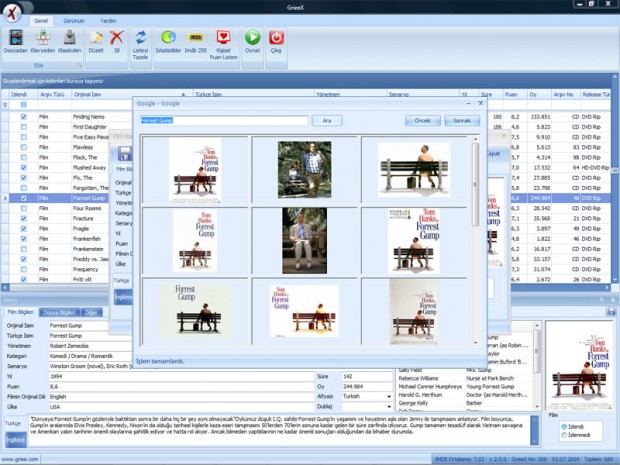Close the Google image search dialog
Viewport: 620px width, 465px height.
coord(480,103)
